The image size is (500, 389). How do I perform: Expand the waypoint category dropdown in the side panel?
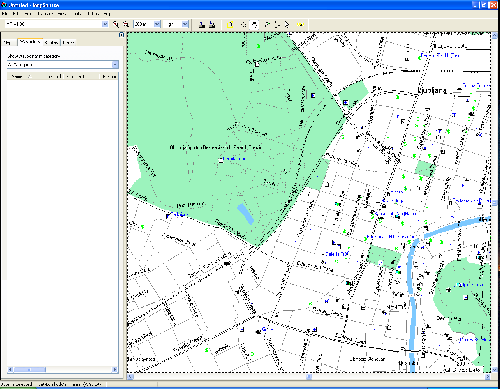[115, 64]
